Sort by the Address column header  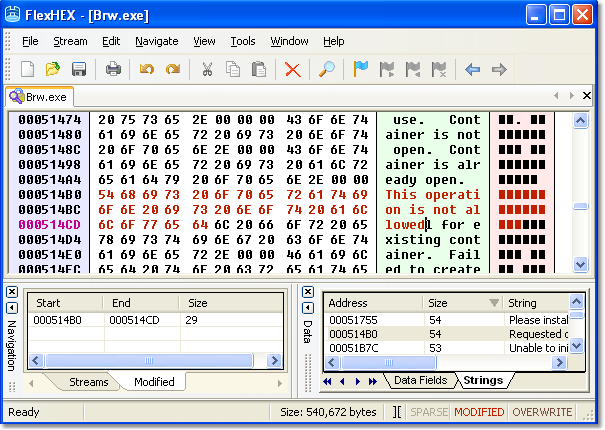click(373, 303)
